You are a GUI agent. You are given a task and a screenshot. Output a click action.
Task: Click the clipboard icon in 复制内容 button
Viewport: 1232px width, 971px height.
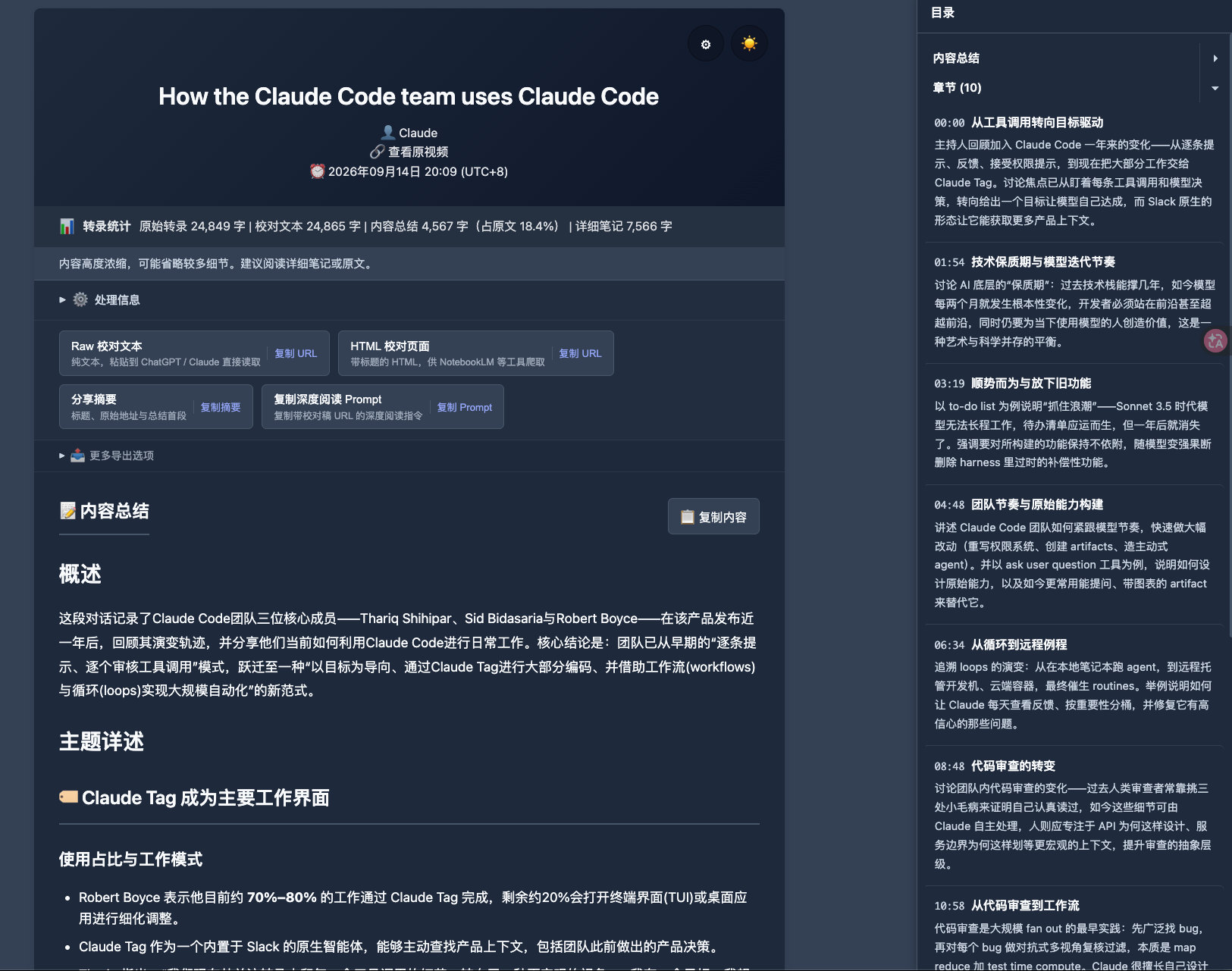point(688,516)
